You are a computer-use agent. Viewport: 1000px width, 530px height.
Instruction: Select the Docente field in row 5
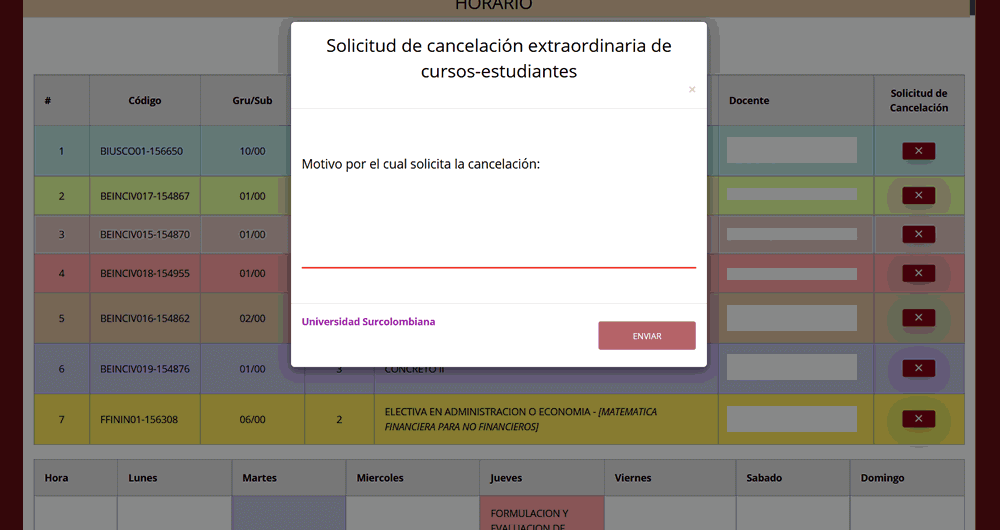coord(791,318)
